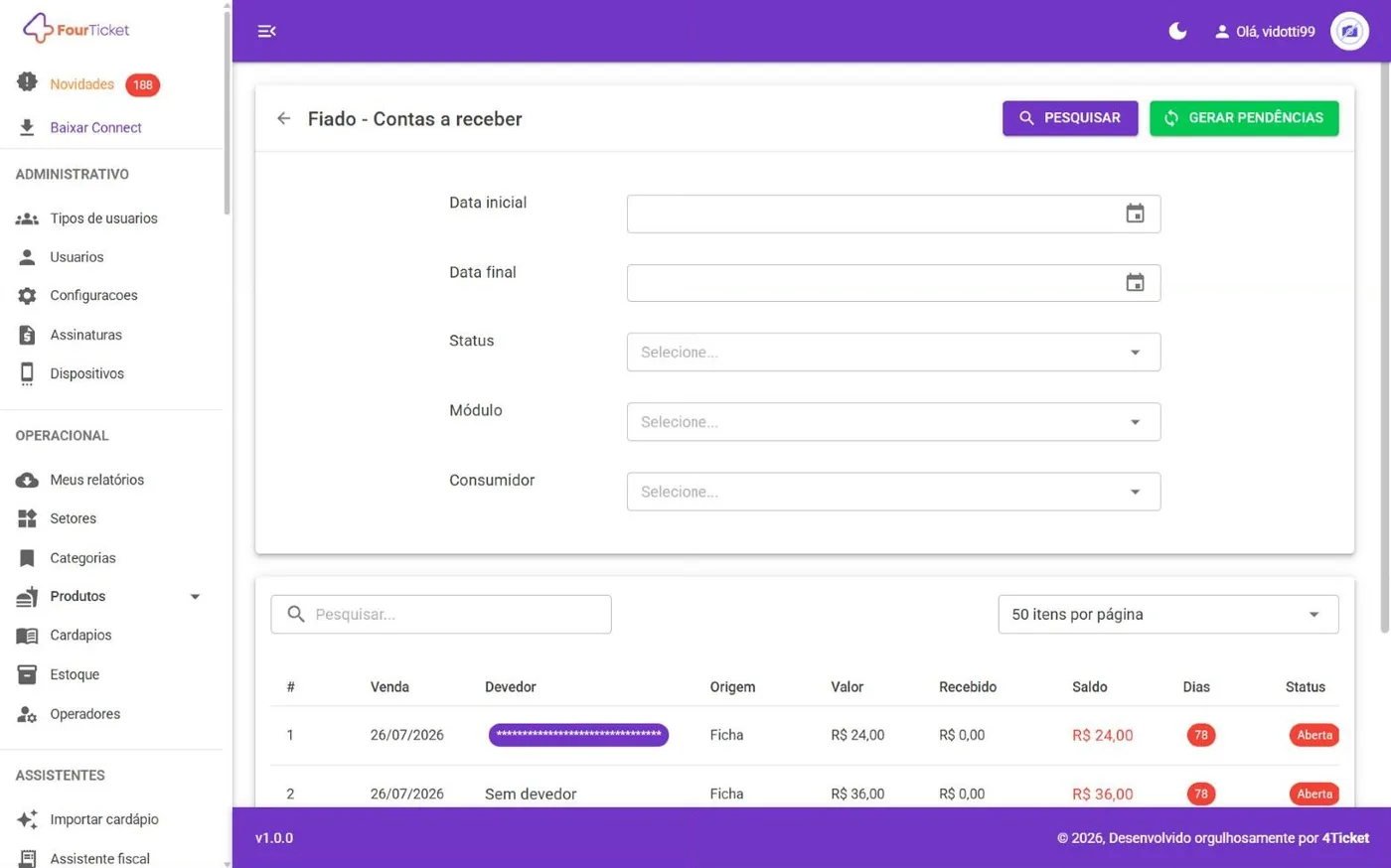
Task: Open the Módulo dropdown
Action: pyautogui.click(x=893, y=422)
